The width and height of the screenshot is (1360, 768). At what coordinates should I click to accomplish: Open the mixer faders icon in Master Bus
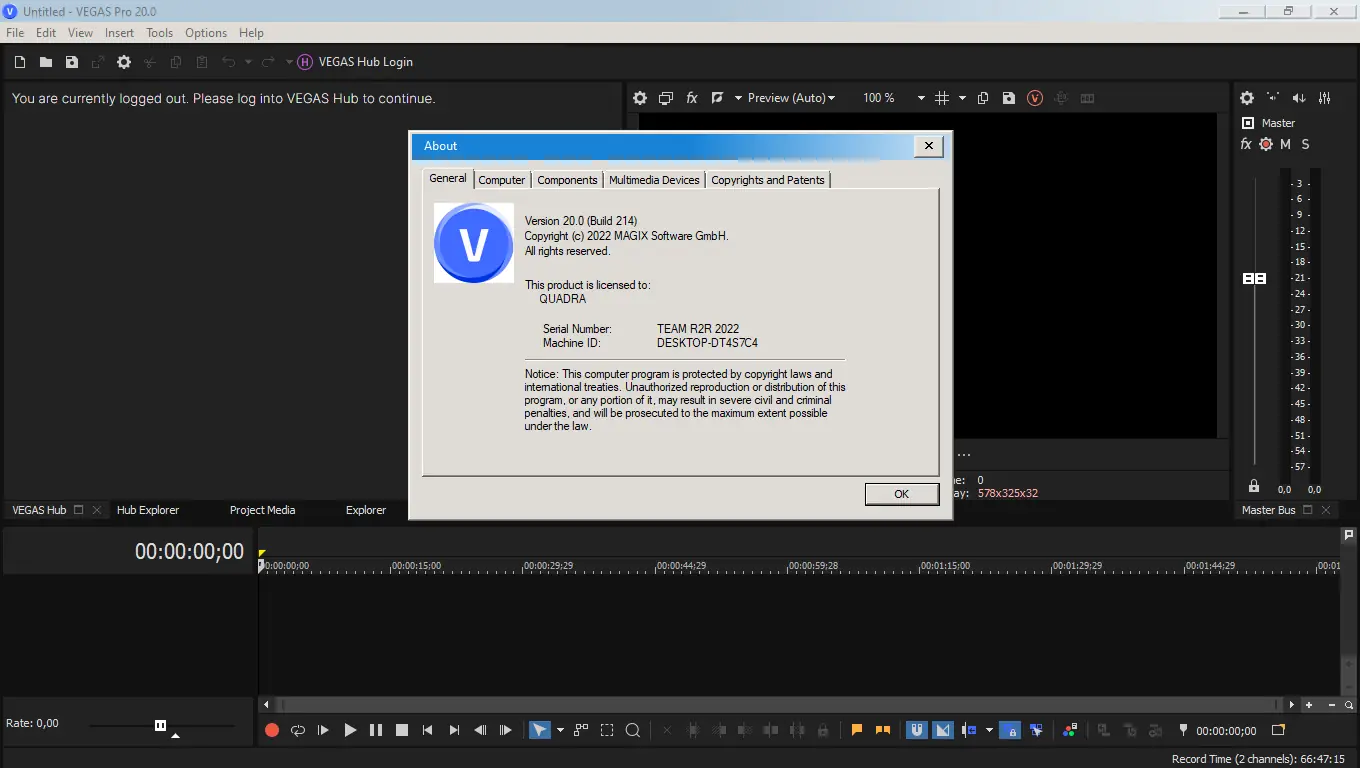point(1325,98)
